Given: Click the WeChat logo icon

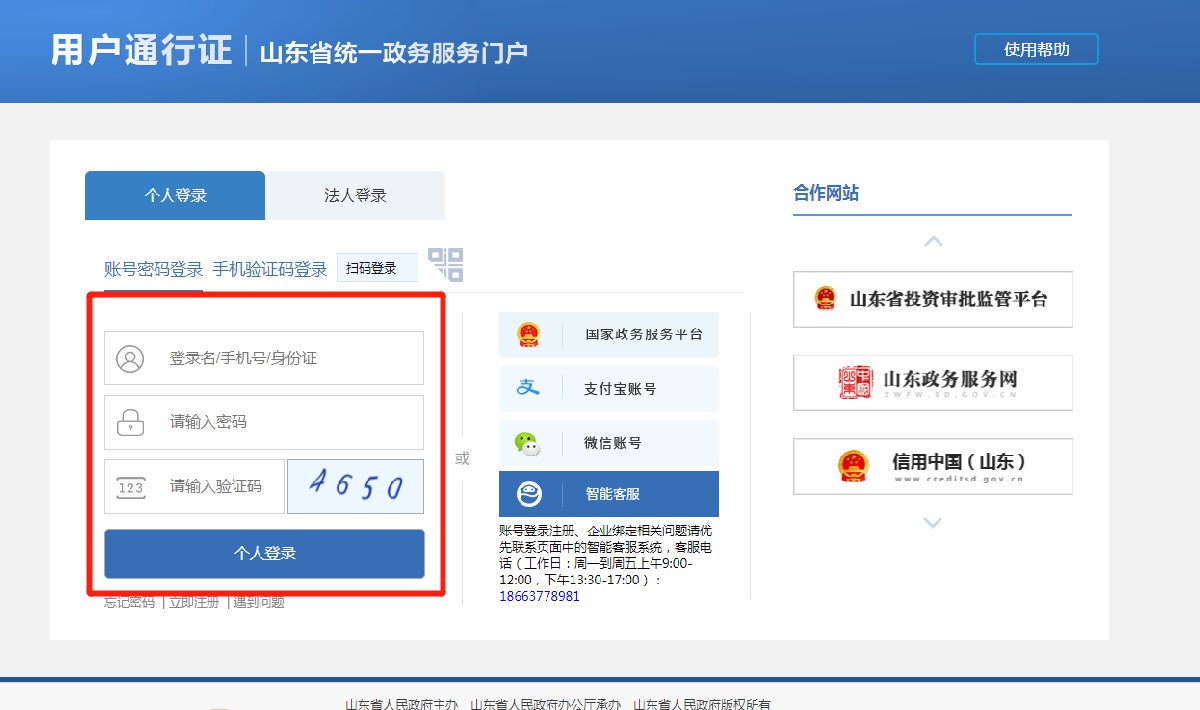Looking at the screenshot, I should point(528,443).
